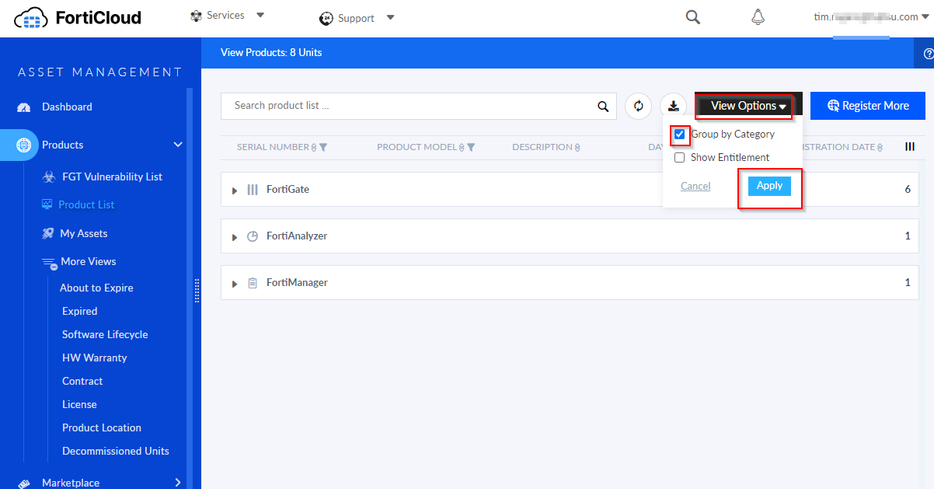Click the sidebar resize handle dots
The width and height of the screenshot is (934, 489).
[197, 291]
